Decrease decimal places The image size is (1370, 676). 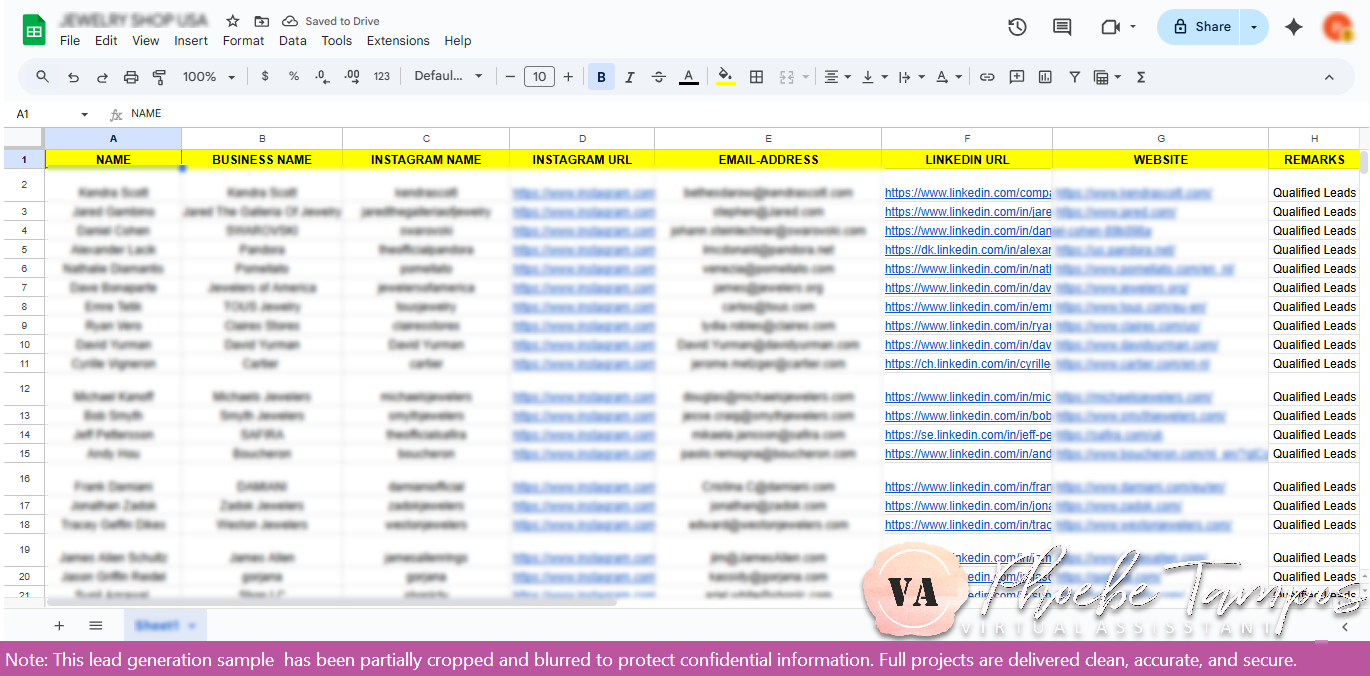point(321,76)
